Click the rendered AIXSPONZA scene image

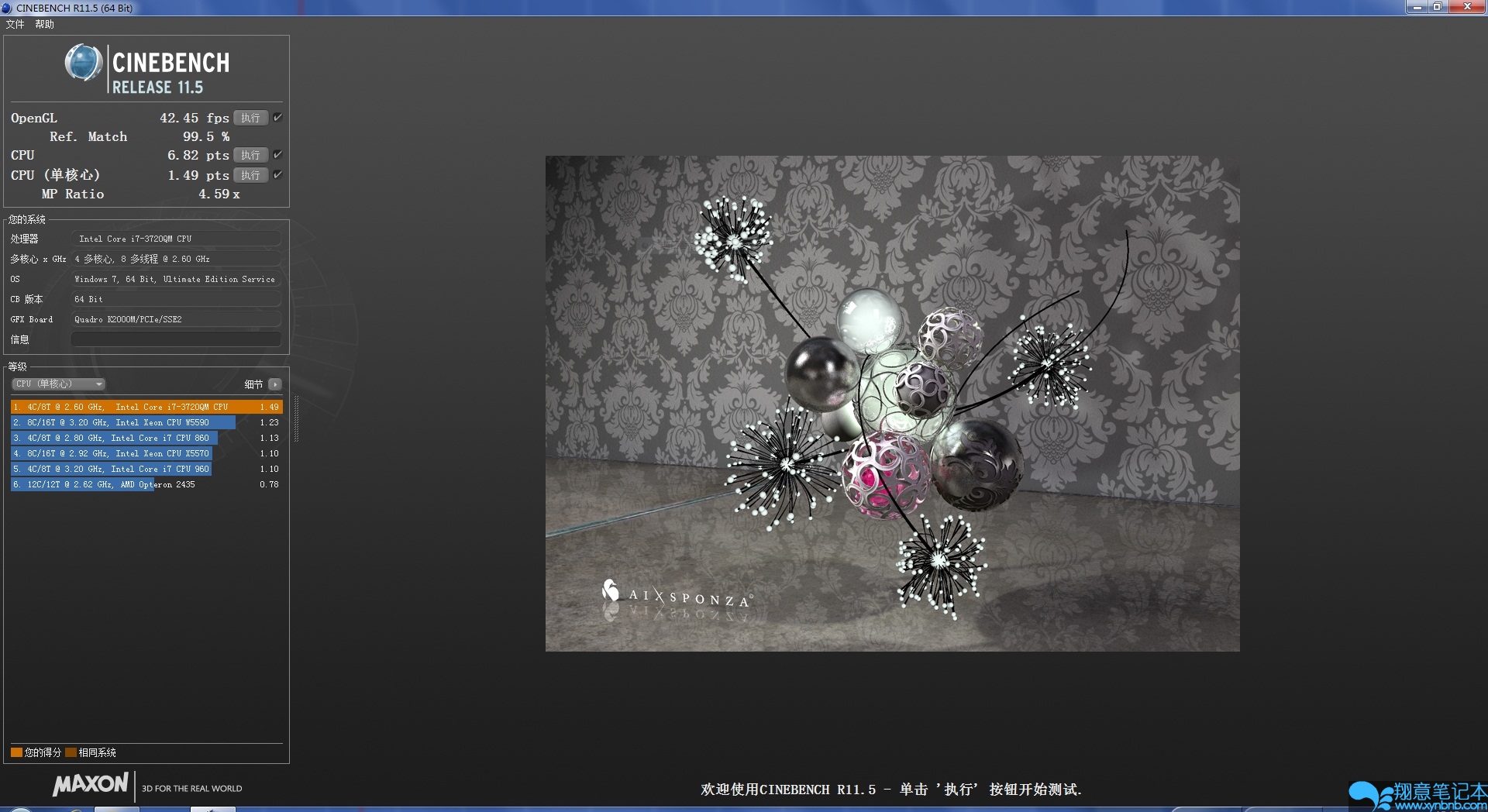pyautogui.click(x=892, y=404)
